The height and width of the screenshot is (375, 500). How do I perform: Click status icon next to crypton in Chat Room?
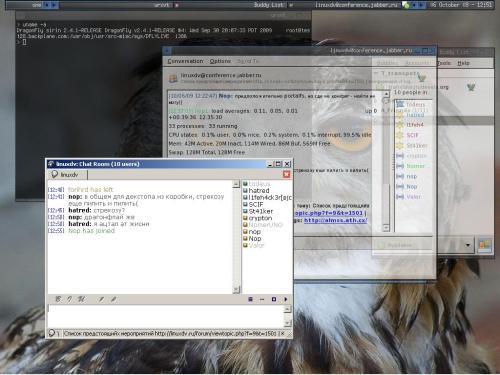245,218
